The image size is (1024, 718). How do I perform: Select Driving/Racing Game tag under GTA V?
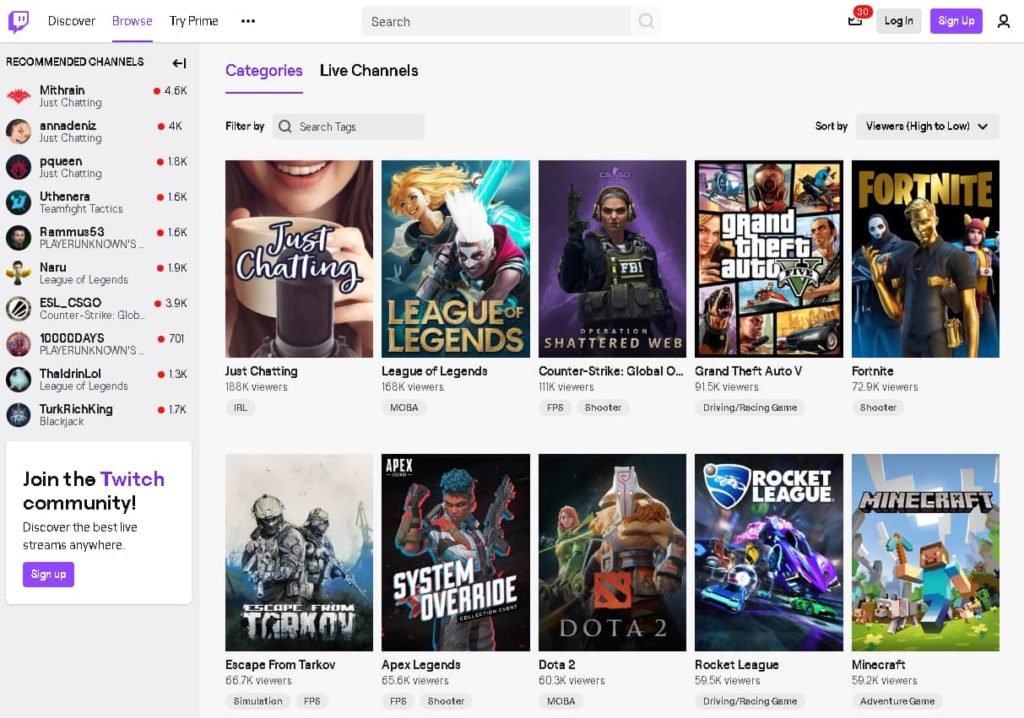click(750, 408)
